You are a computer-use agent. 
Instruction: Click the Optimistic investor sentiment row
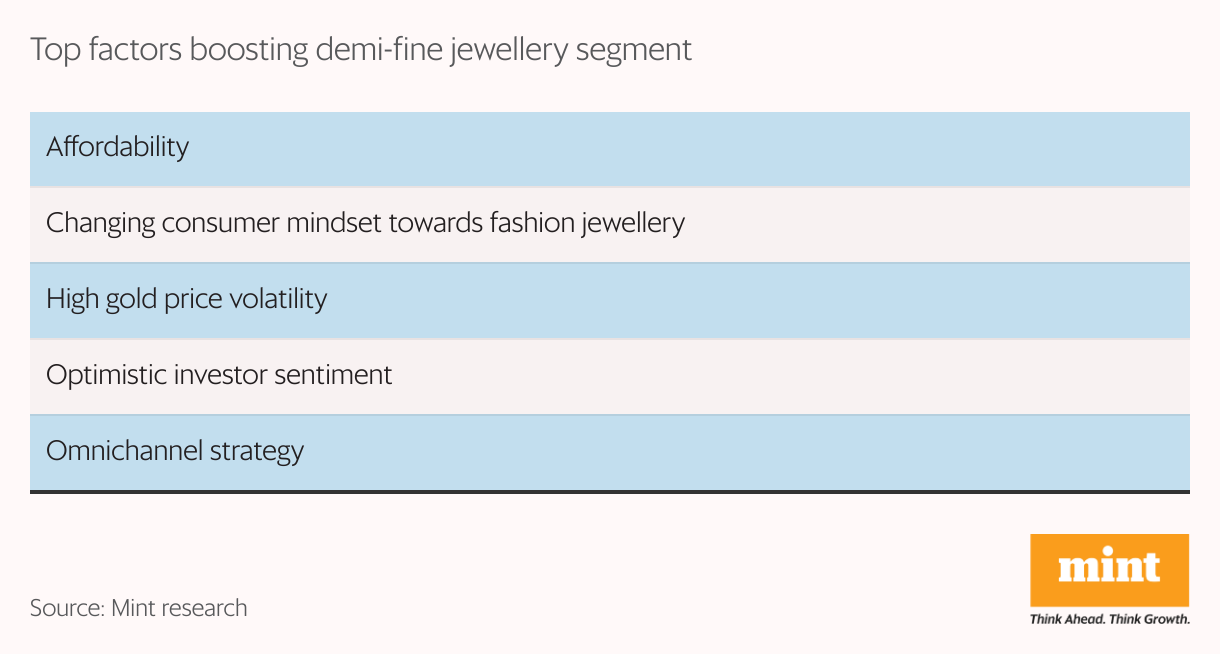point(609,376)
